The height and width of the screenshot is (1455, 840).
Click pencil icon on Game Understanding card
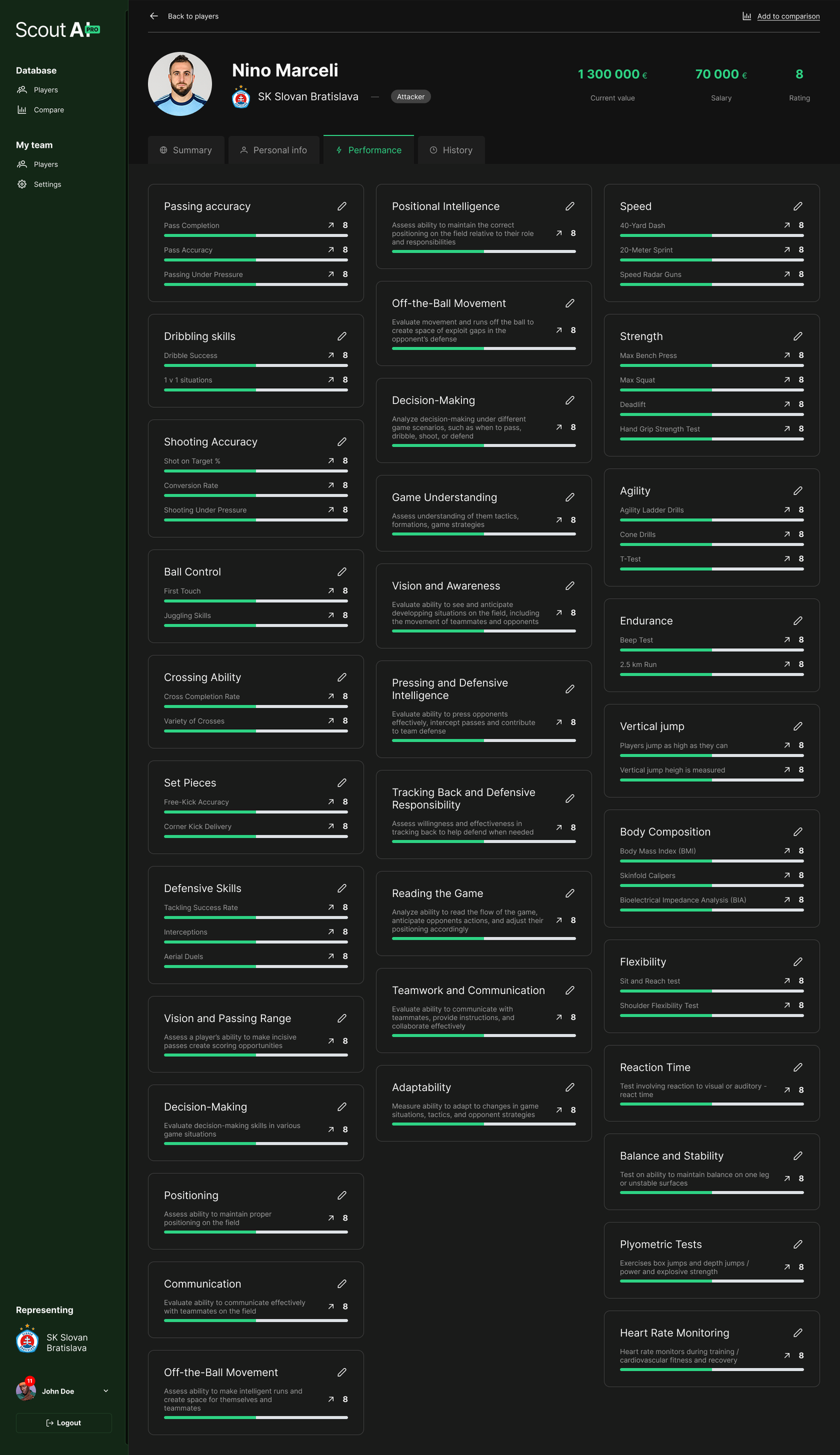570,497
